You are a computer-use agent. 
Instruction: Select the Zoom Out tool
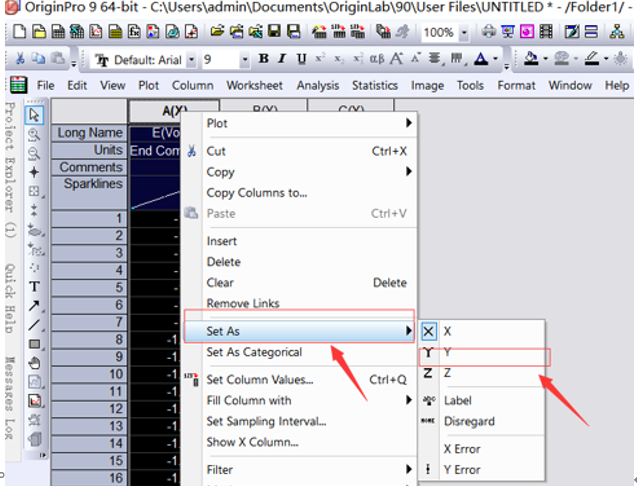34,153
